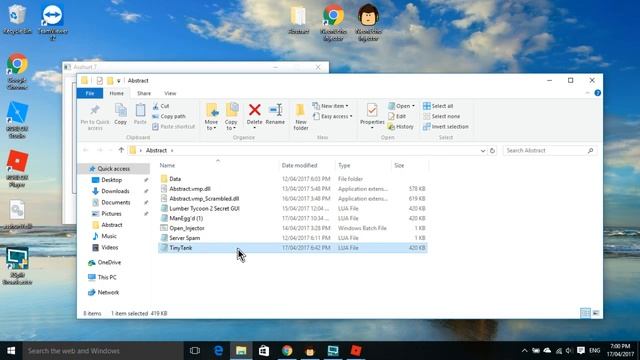Expand Easy access dropdown

coord(333,116)
